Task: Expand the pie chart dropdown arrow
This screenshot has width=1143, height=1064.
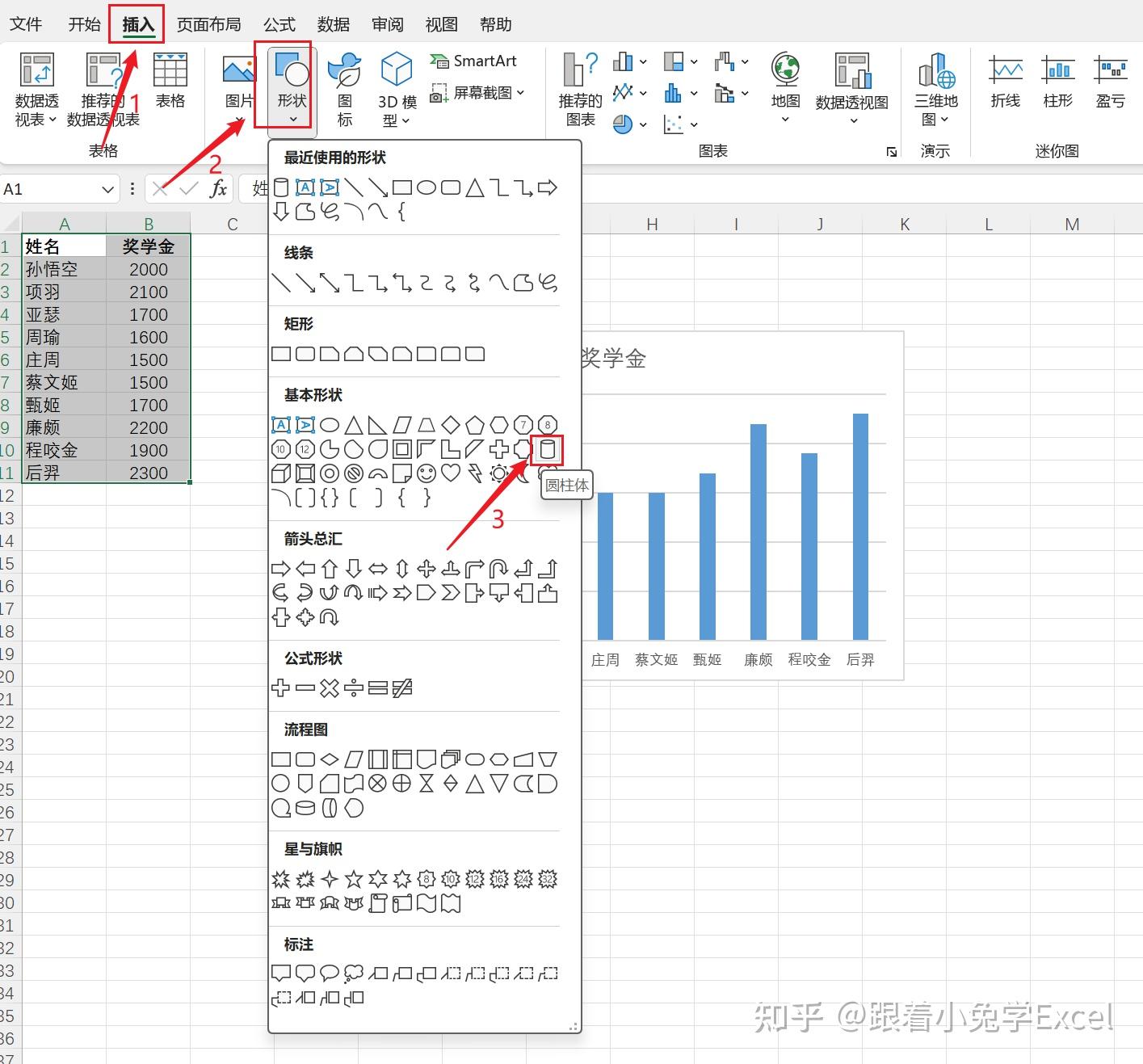Action: click(643, 124)
